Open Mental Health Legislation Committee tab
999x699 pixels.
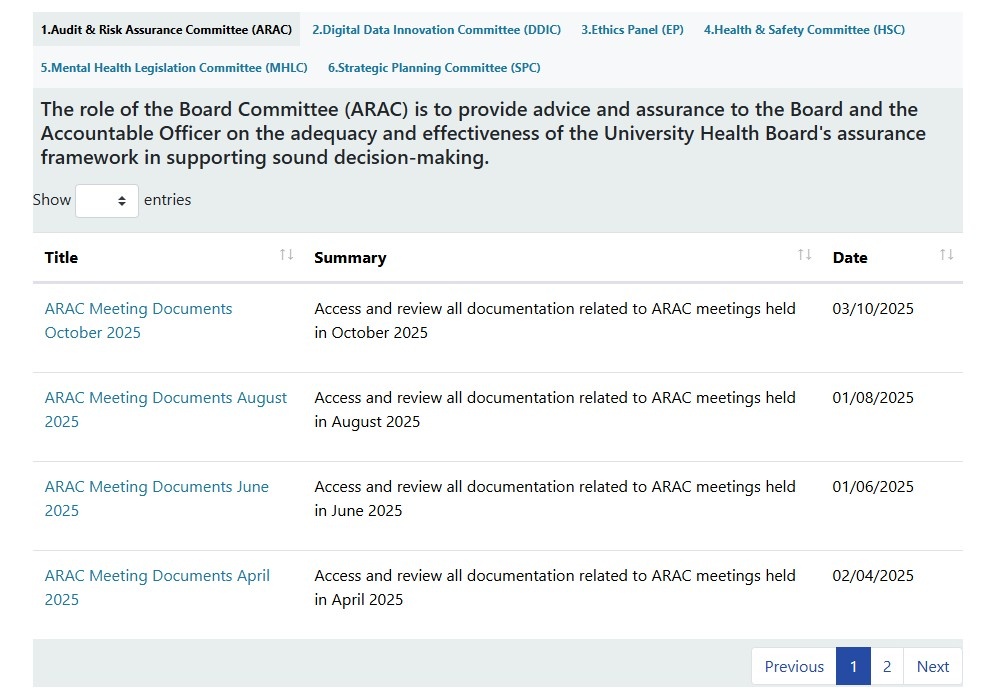[x=174, y=68]
